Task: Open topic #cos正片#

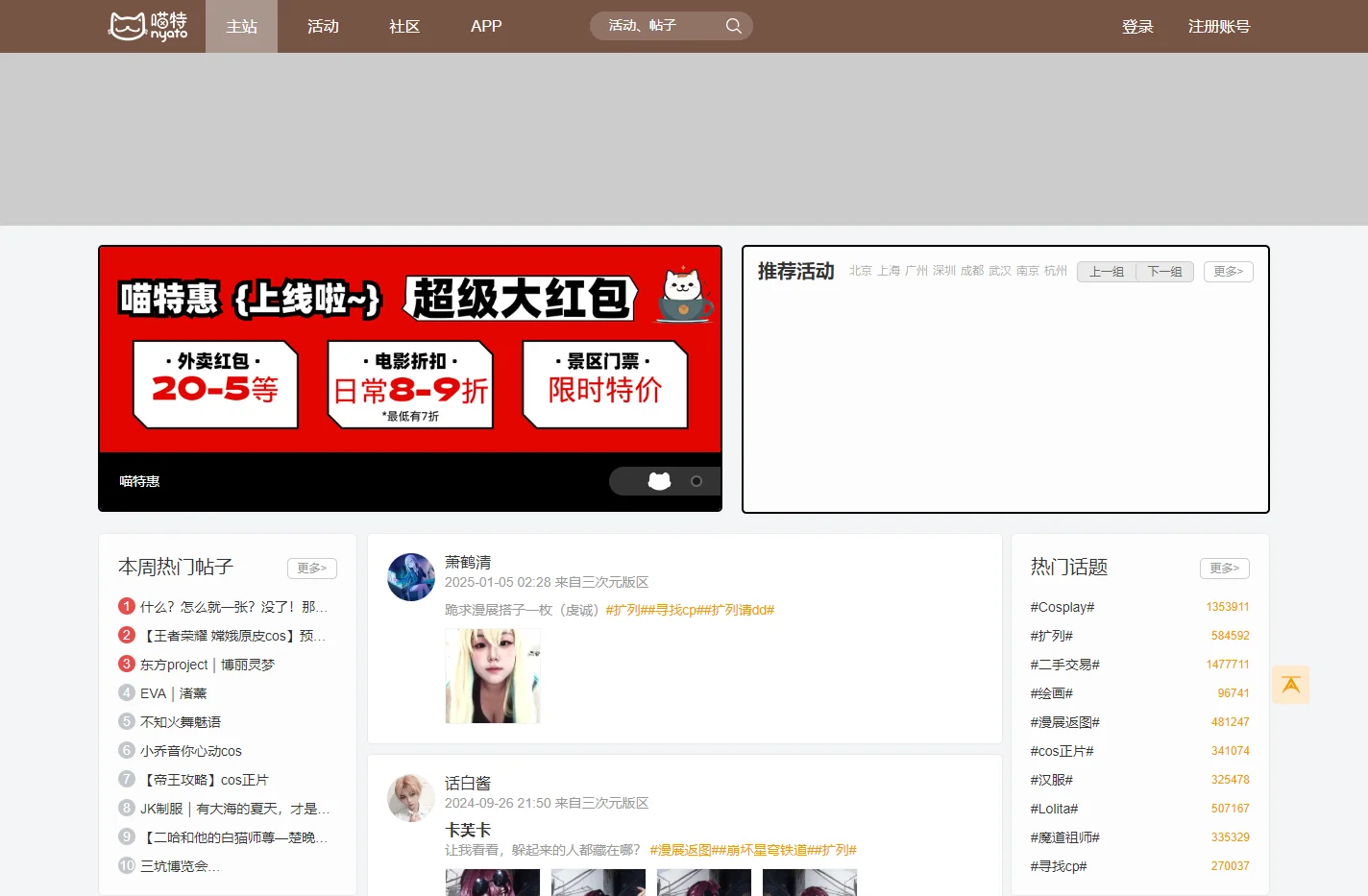Action: point(1062,751)
